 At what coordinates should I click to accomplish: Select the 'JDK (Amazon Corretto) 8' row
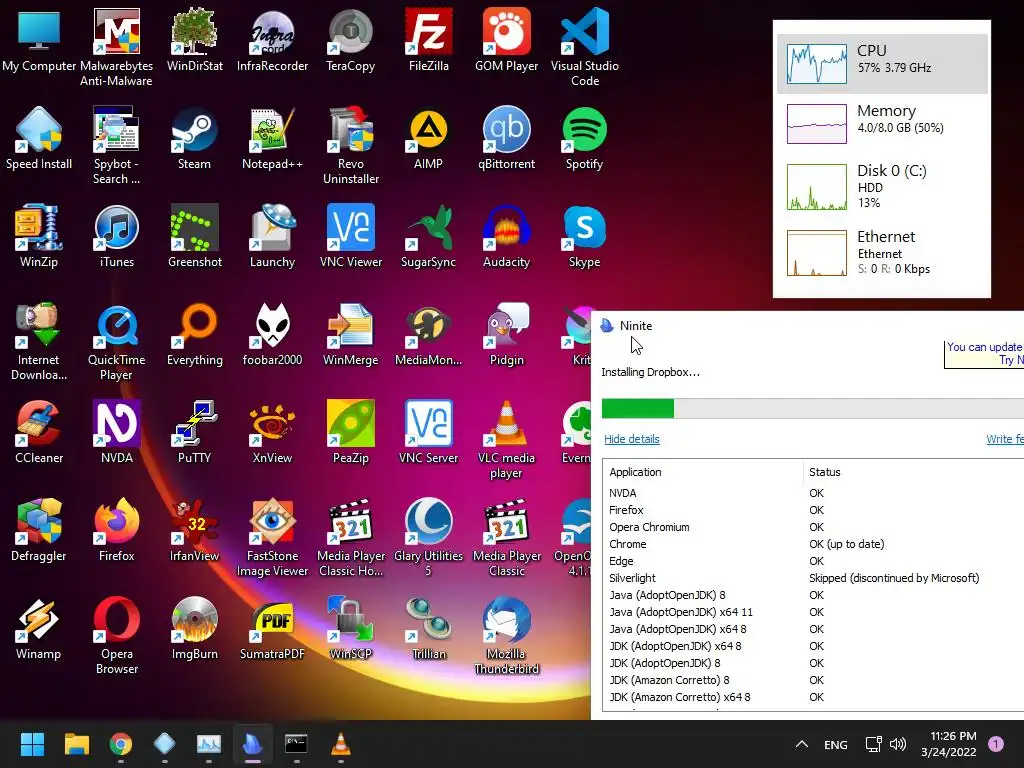pos(813,680)
